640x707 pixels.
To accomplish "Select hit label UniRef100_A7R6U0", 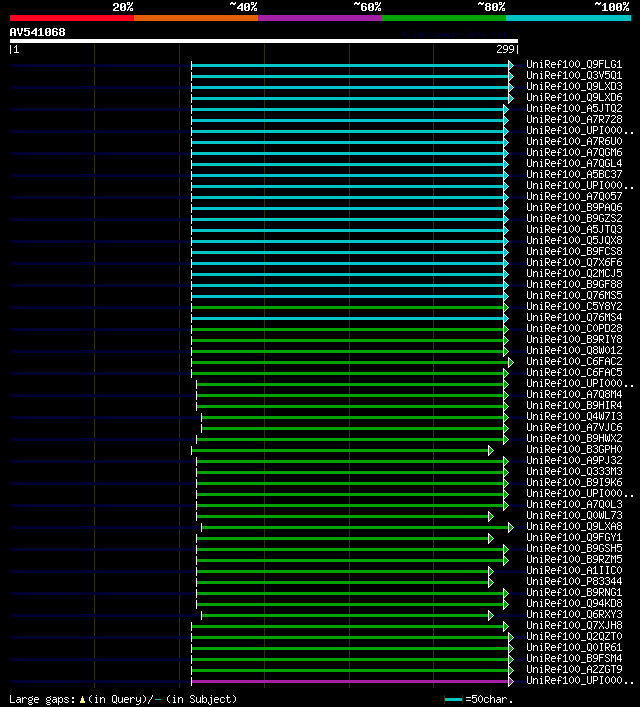I will 574,141.
